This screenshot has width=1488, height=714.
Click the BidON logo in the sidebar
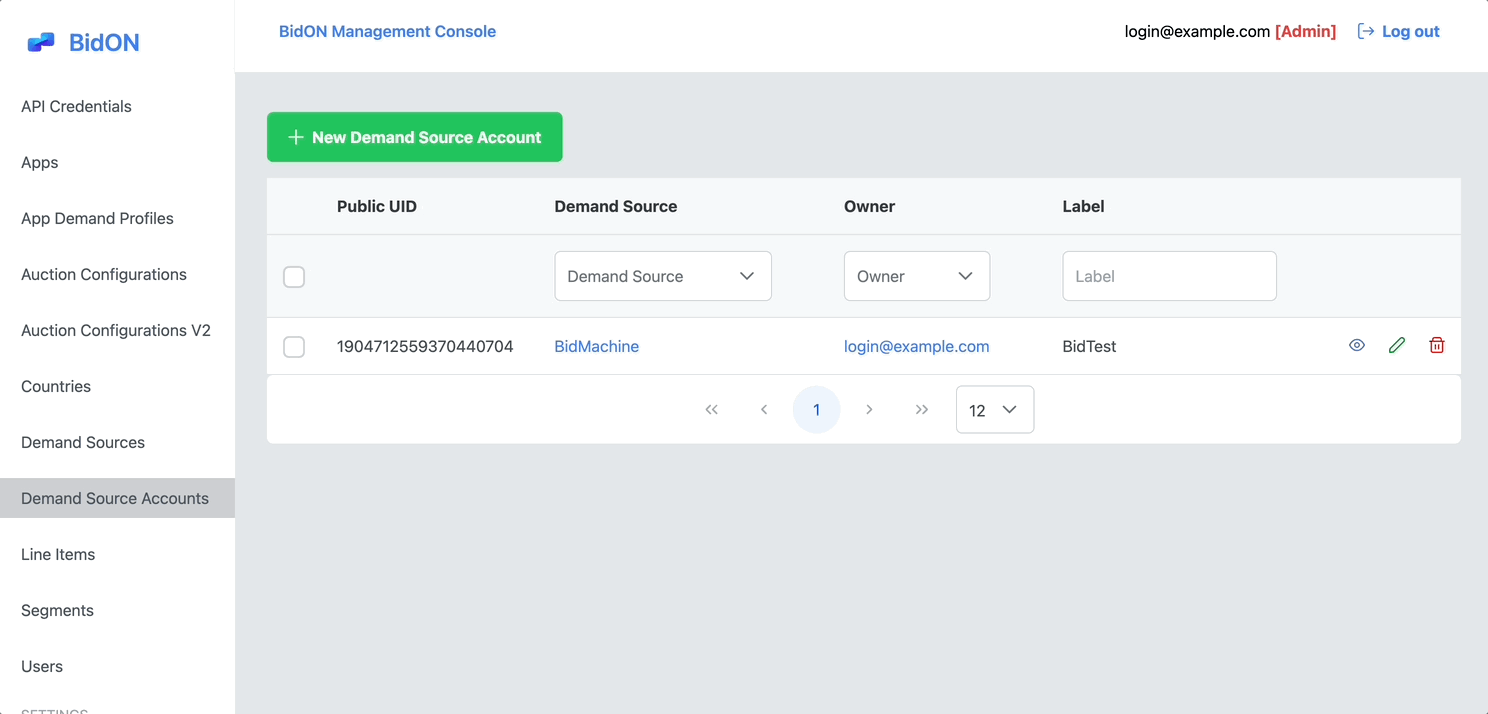click(x=80, y=41)
